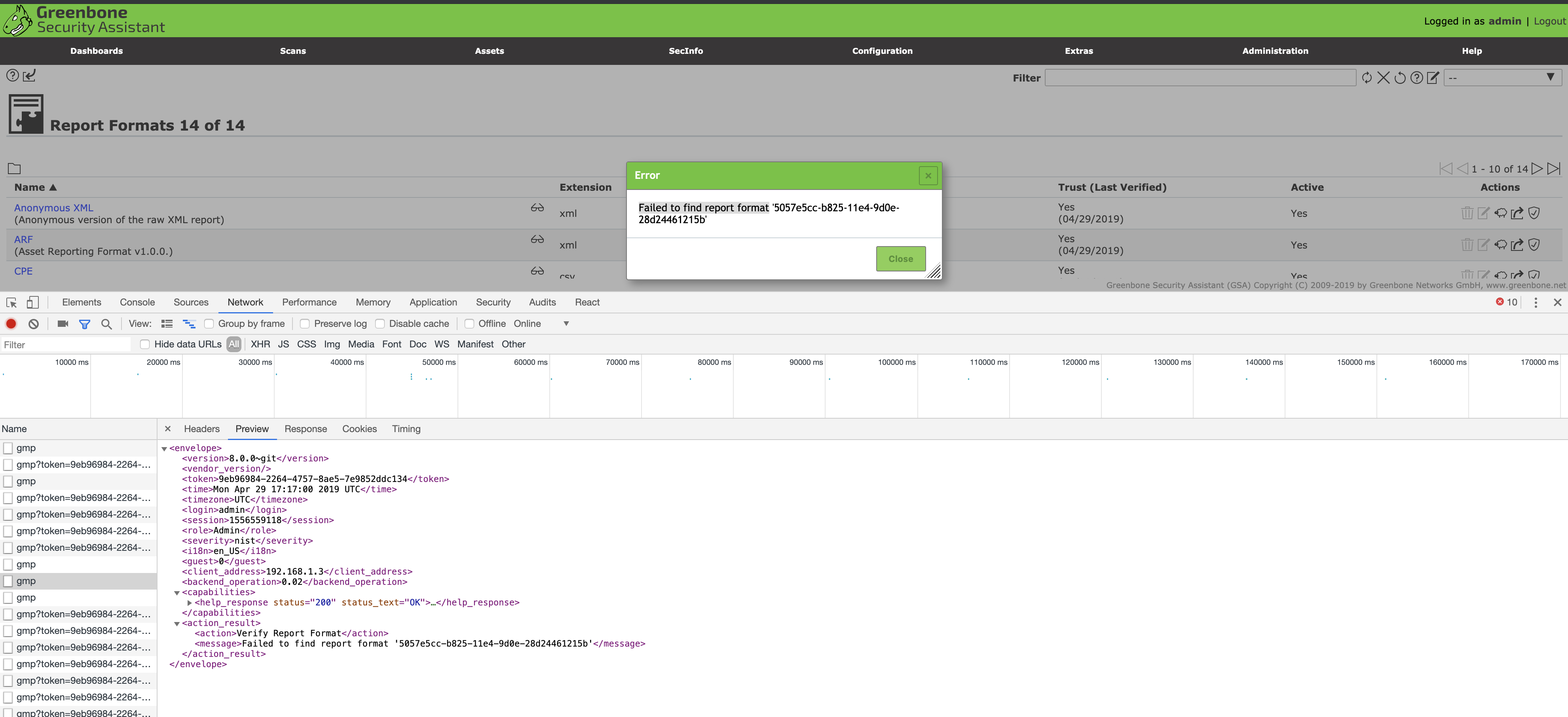This screenshot has width=1568, height=717.
Task: Open the filter help question mark icon
Action: (x=1416, y=77)
